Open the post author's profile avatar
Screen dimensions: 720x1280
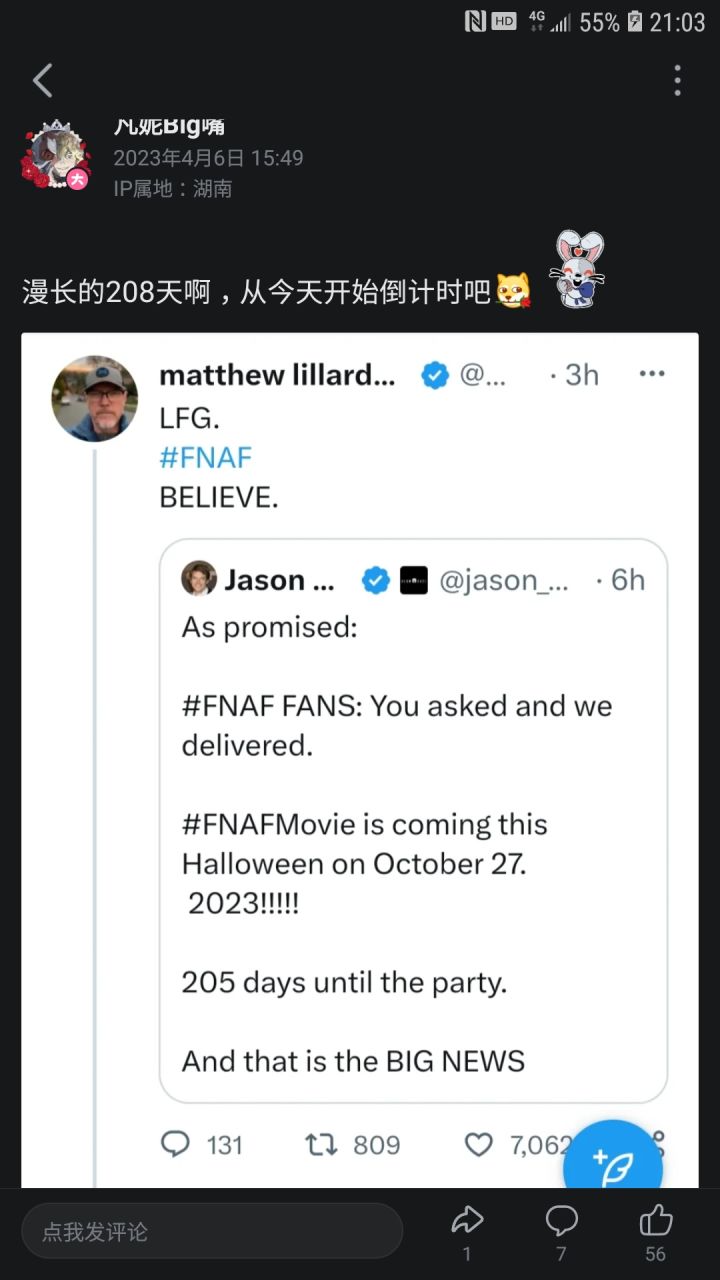pos(55,157)
